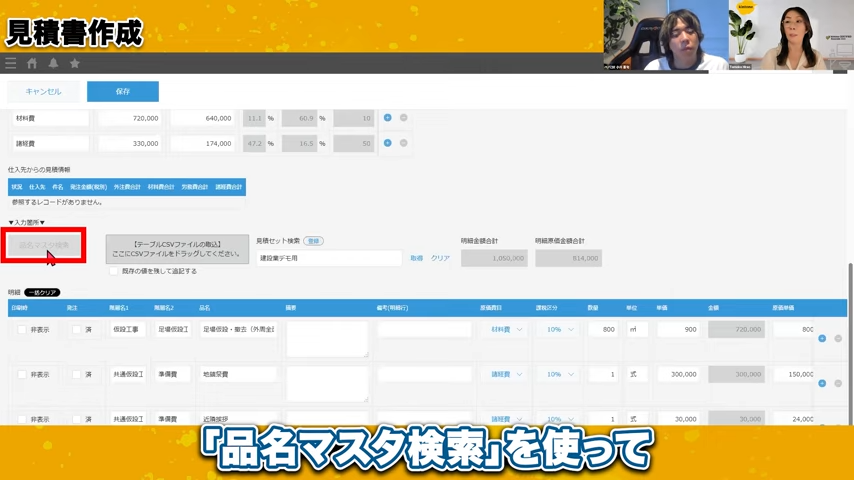The image size is (854, 480).
Task: Add a row after 材料費 cost row
Action: coord(387,118)
